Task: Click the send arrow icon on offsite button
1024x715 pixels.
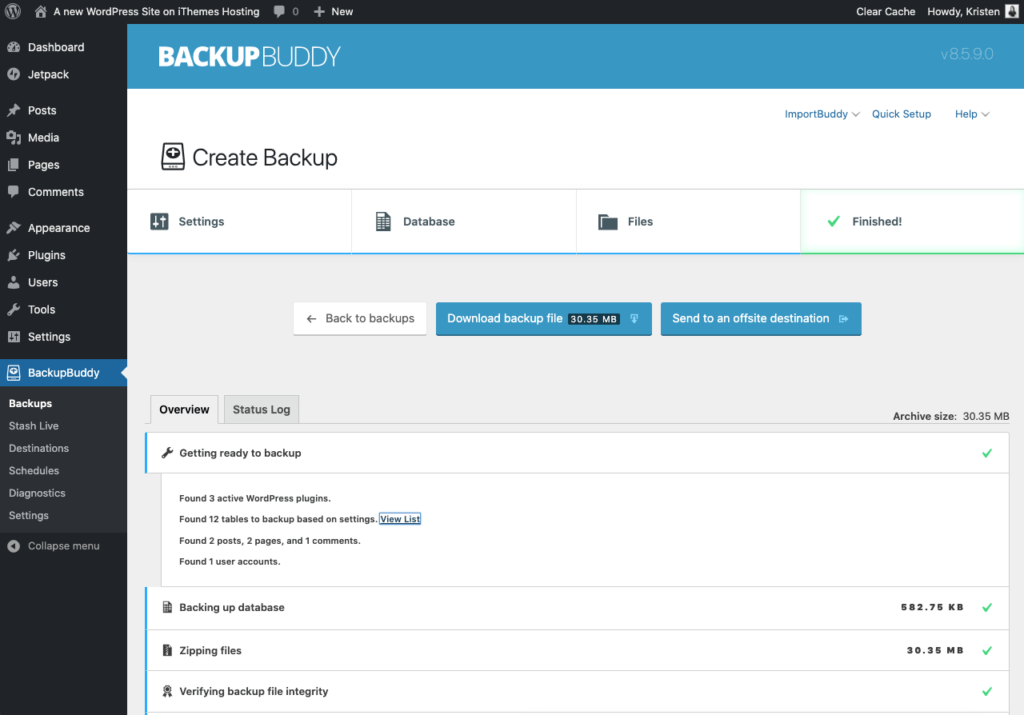Action: pos(844,319)
